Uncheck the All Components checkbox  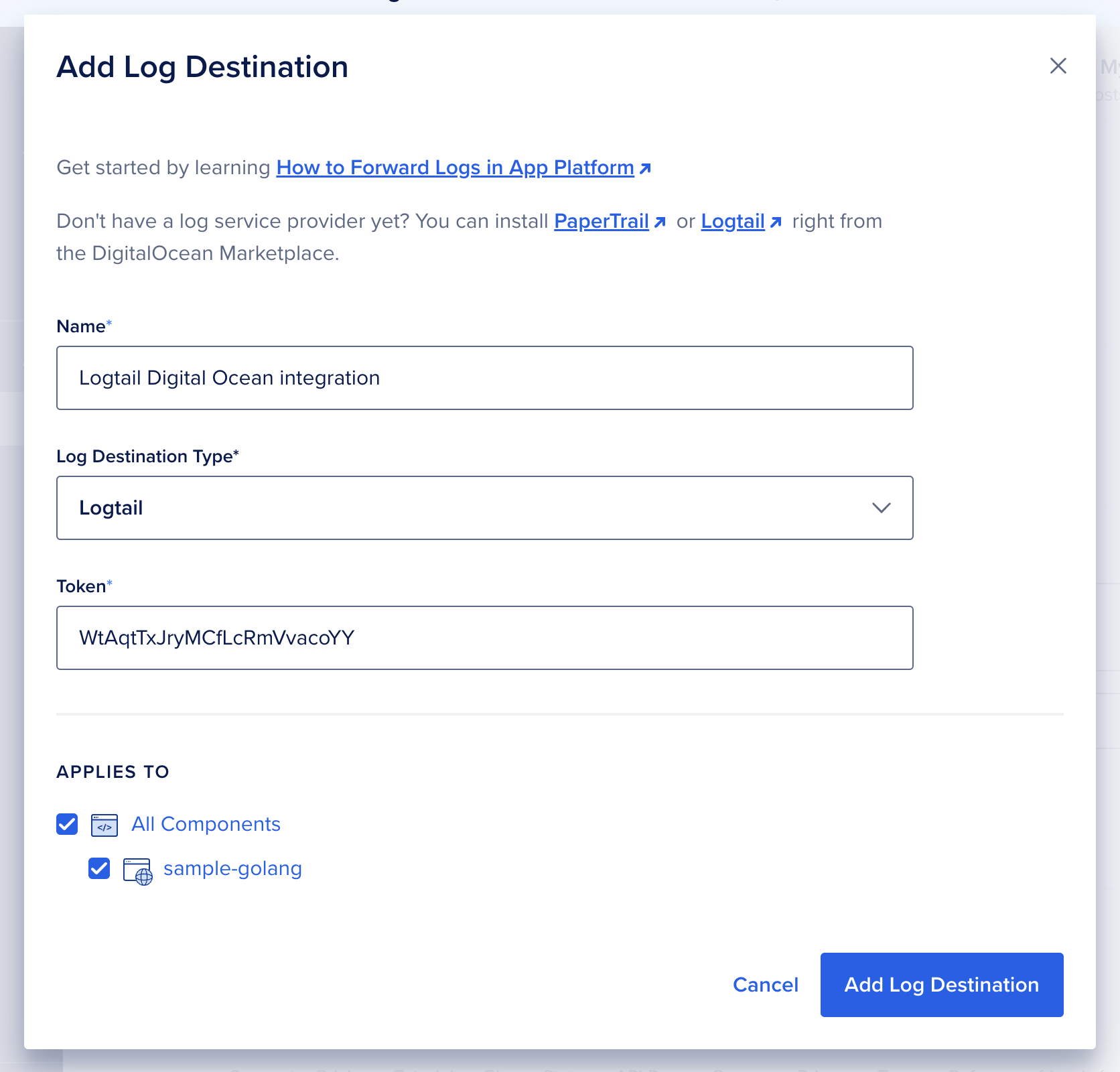pyautogui.click(x=67, y=824)
